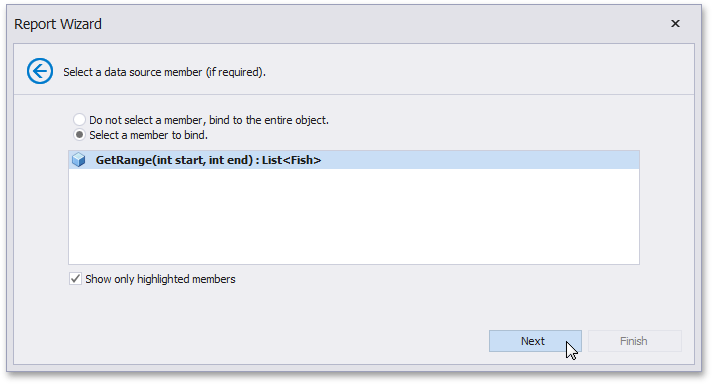Click the 'Show only highlighted members' label text
This screenshot has height=384, width=712.
(x=160, y=279)
